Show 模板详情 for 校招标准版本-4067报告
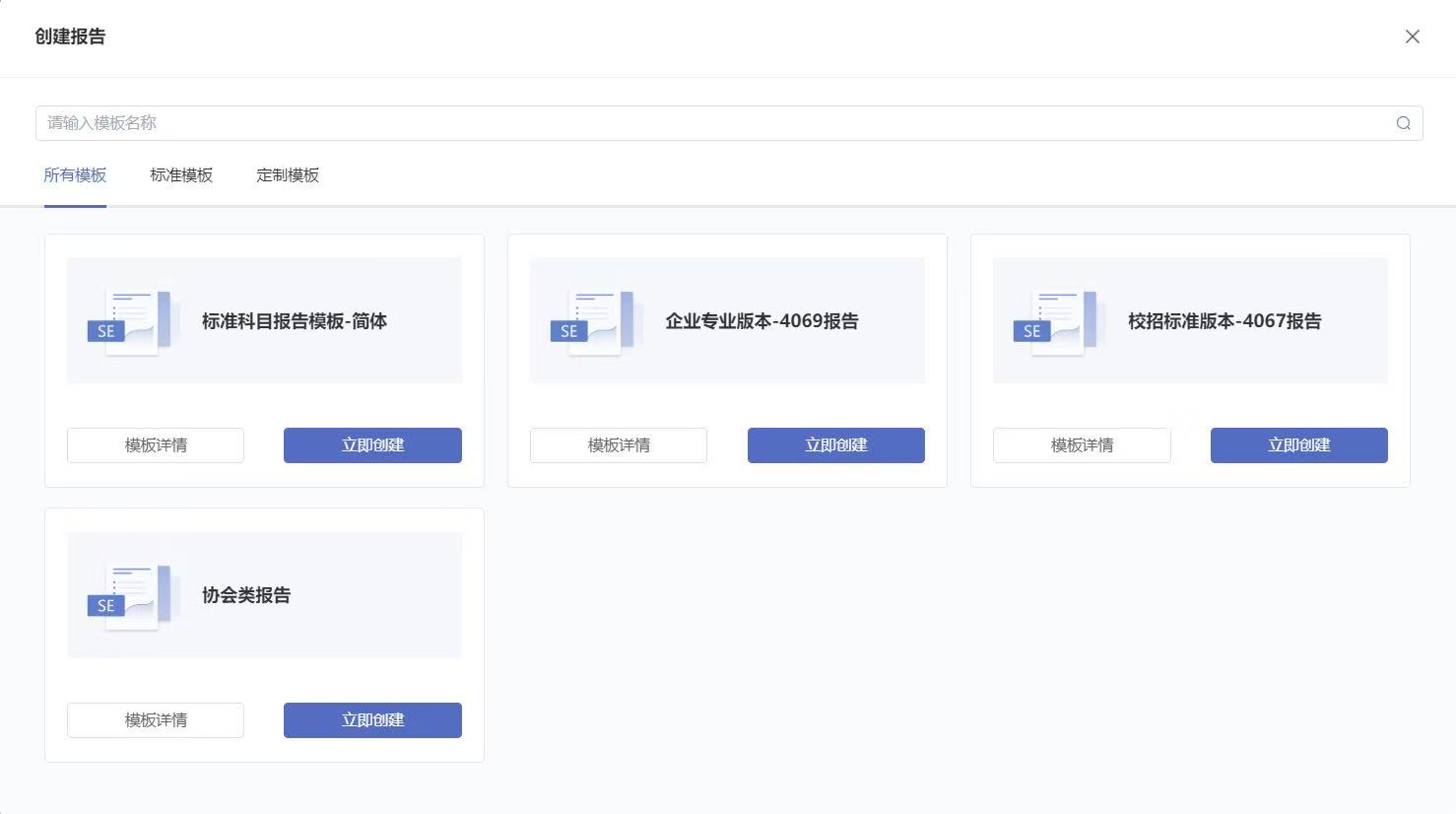 point(1082,445)
